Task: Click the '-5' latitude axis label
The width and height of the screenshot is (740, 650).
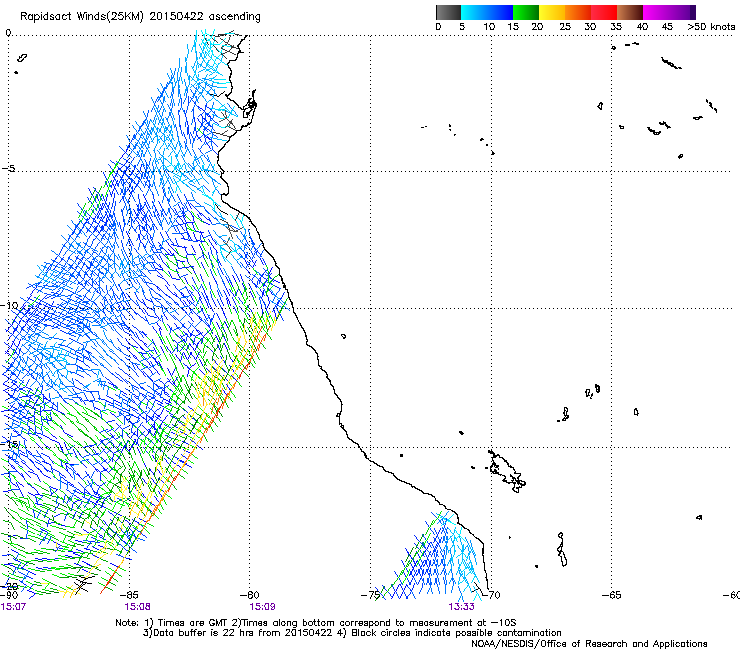Action: (8, 169)
